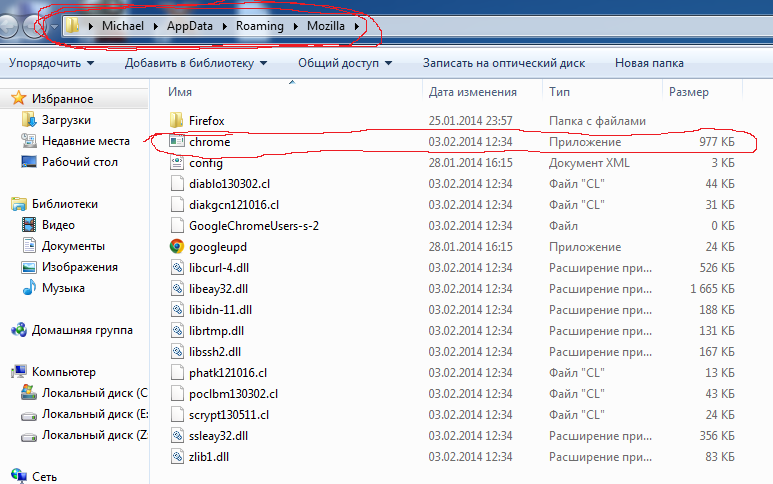Go to Michael in the breadcrumb path
The image size is (773, 484).
tap(123, 26)
